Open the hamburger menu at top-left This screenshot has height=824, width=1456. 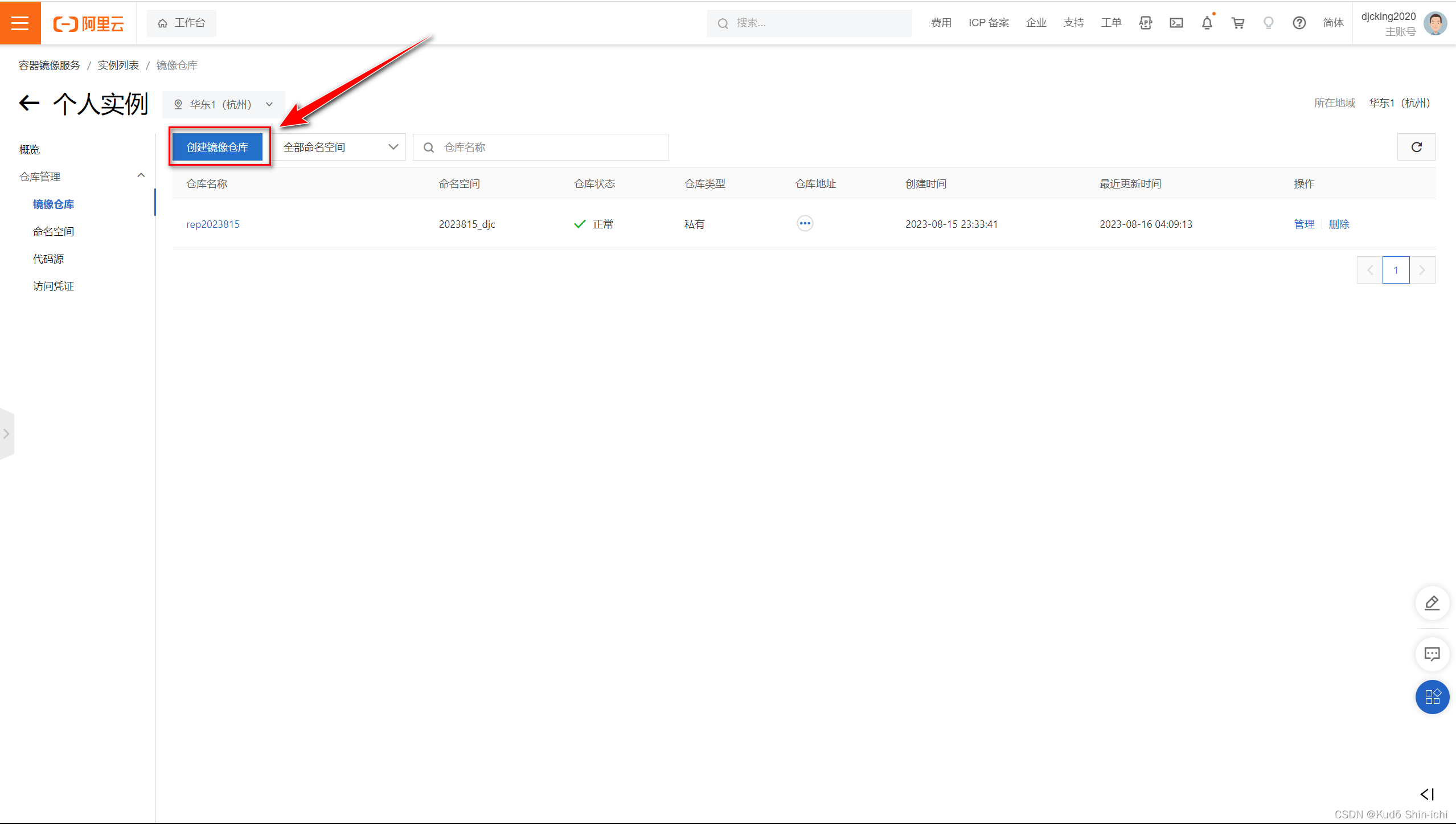pyautogui.click(x=20, y=23)
